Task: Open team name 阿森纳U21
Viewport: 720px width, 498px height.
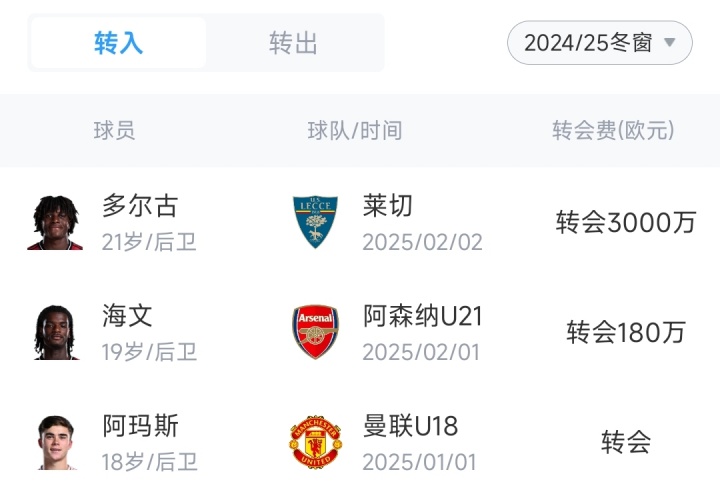Action: [422, 316]
